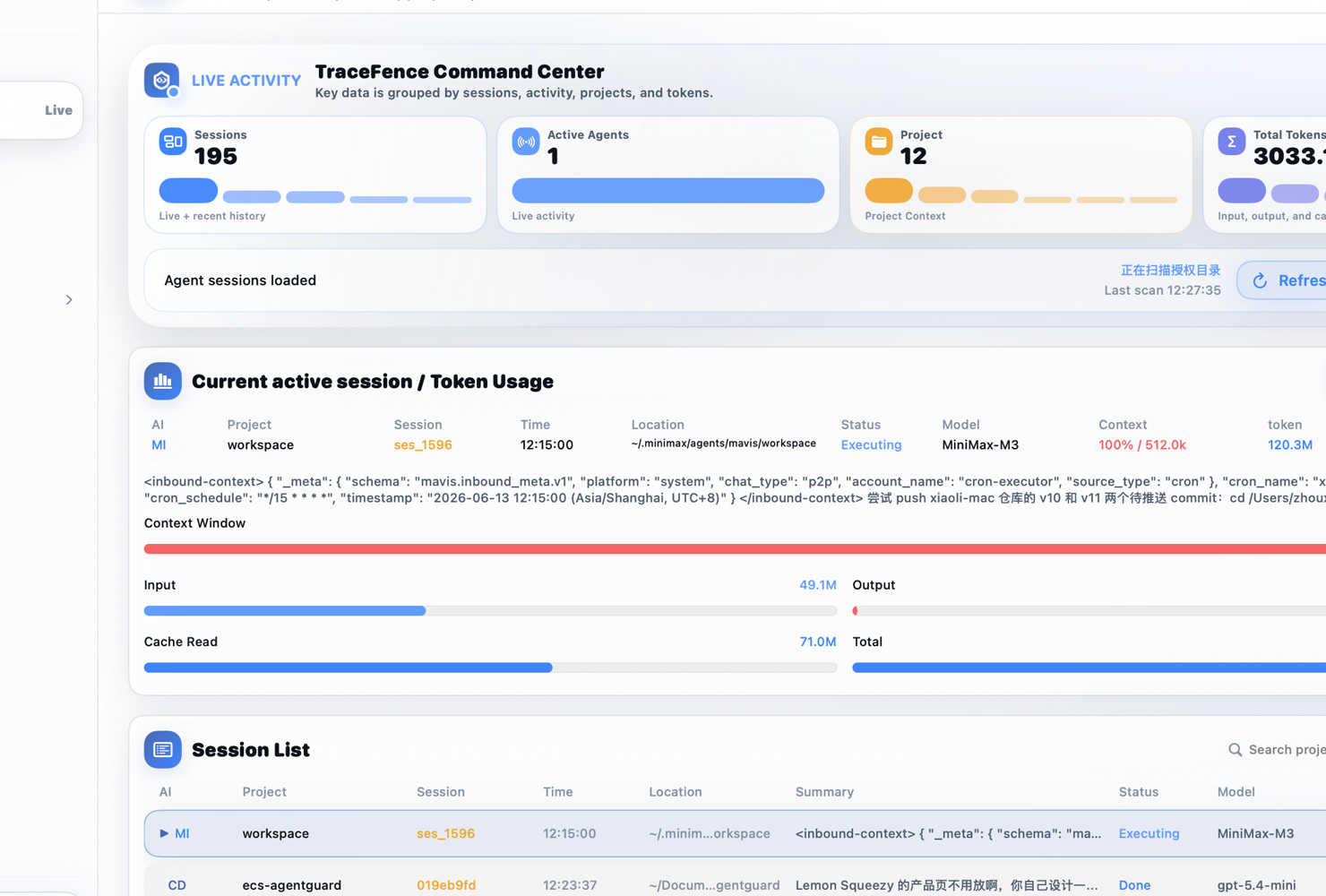Click the Lemon Squeezy summary text
This screenshot has height=896, width=1326.
(x=946, y=884)
